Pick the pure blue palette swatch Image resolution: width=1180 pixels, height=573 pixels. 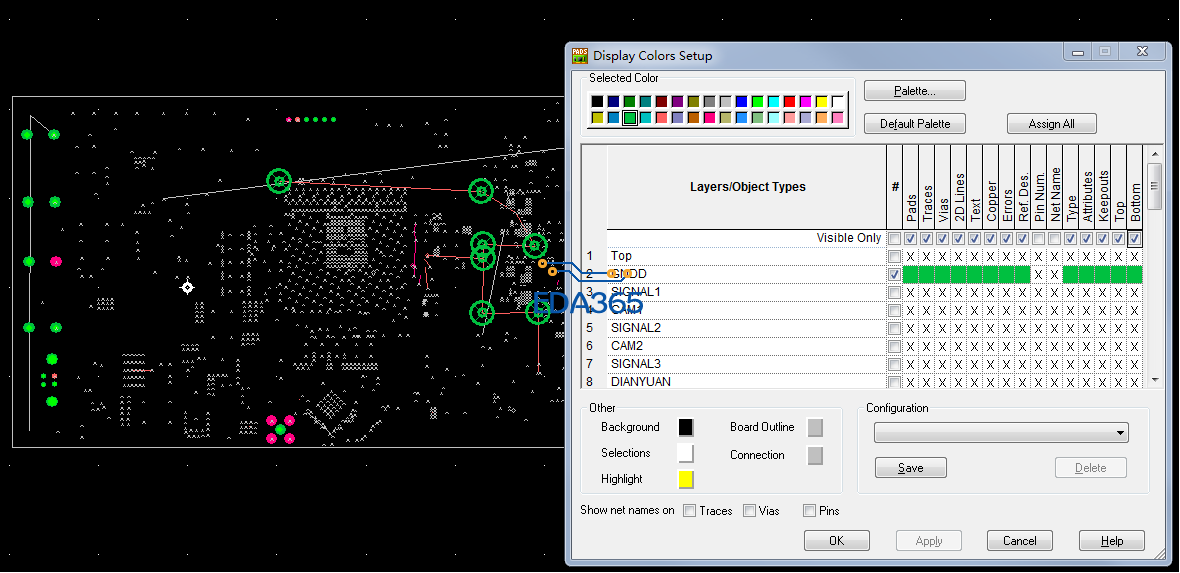click(741, 102)
